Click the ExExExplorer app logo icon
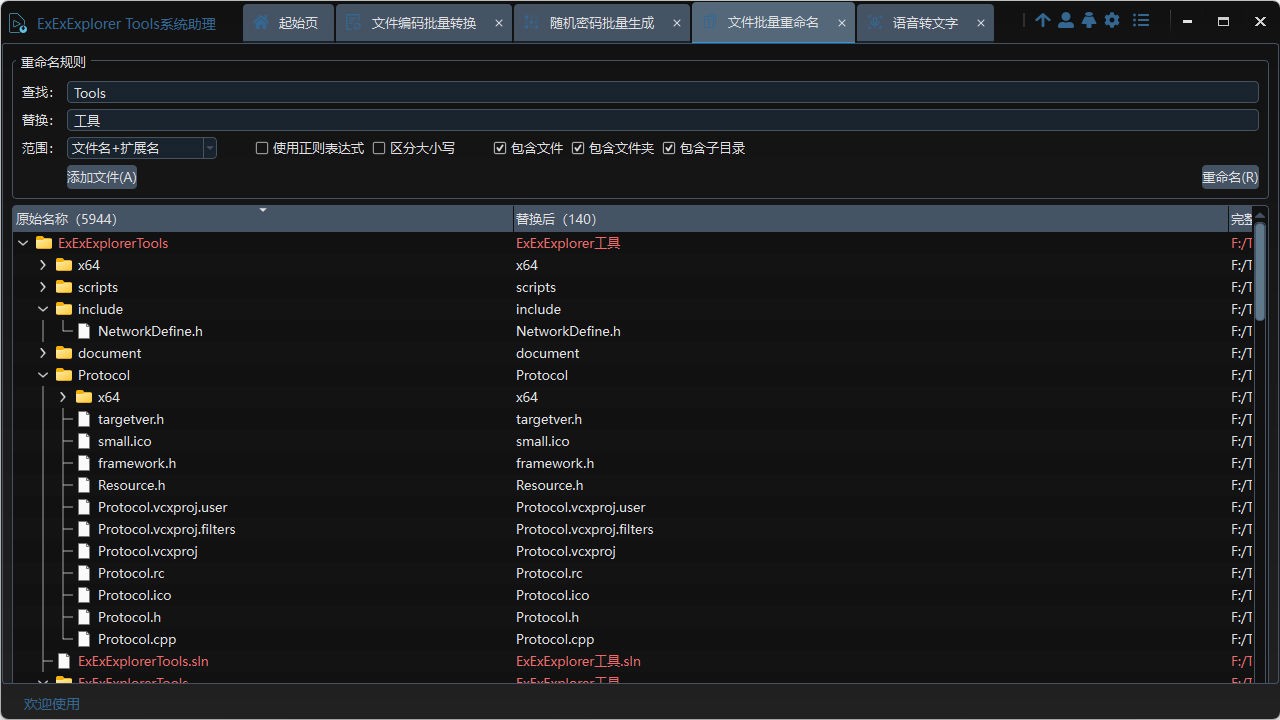Screen dimensions: 1280x720 [17, 21]
